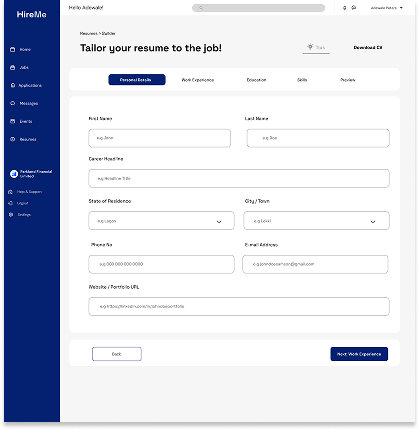Click the Download CV link
This screenshot has height=430, width=419.
(368, 48)
